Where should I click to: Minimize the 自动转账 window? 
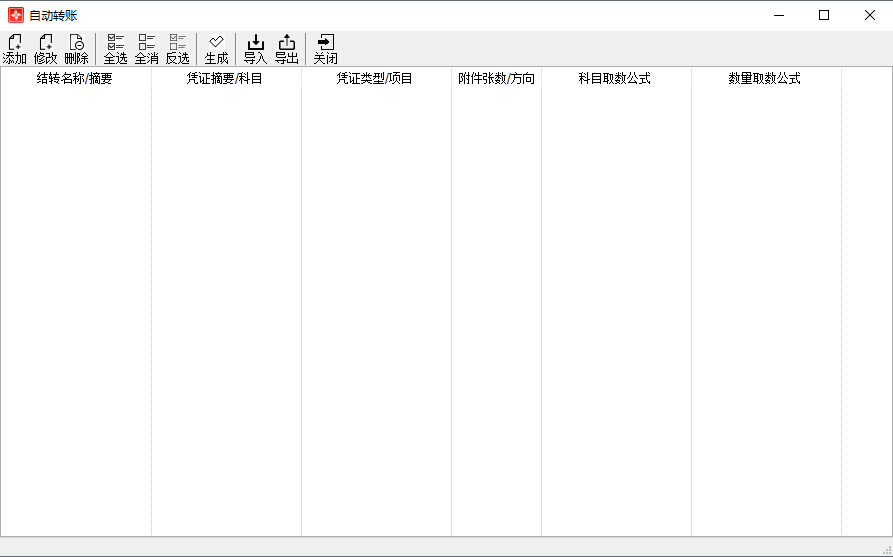tap(778, 15)
